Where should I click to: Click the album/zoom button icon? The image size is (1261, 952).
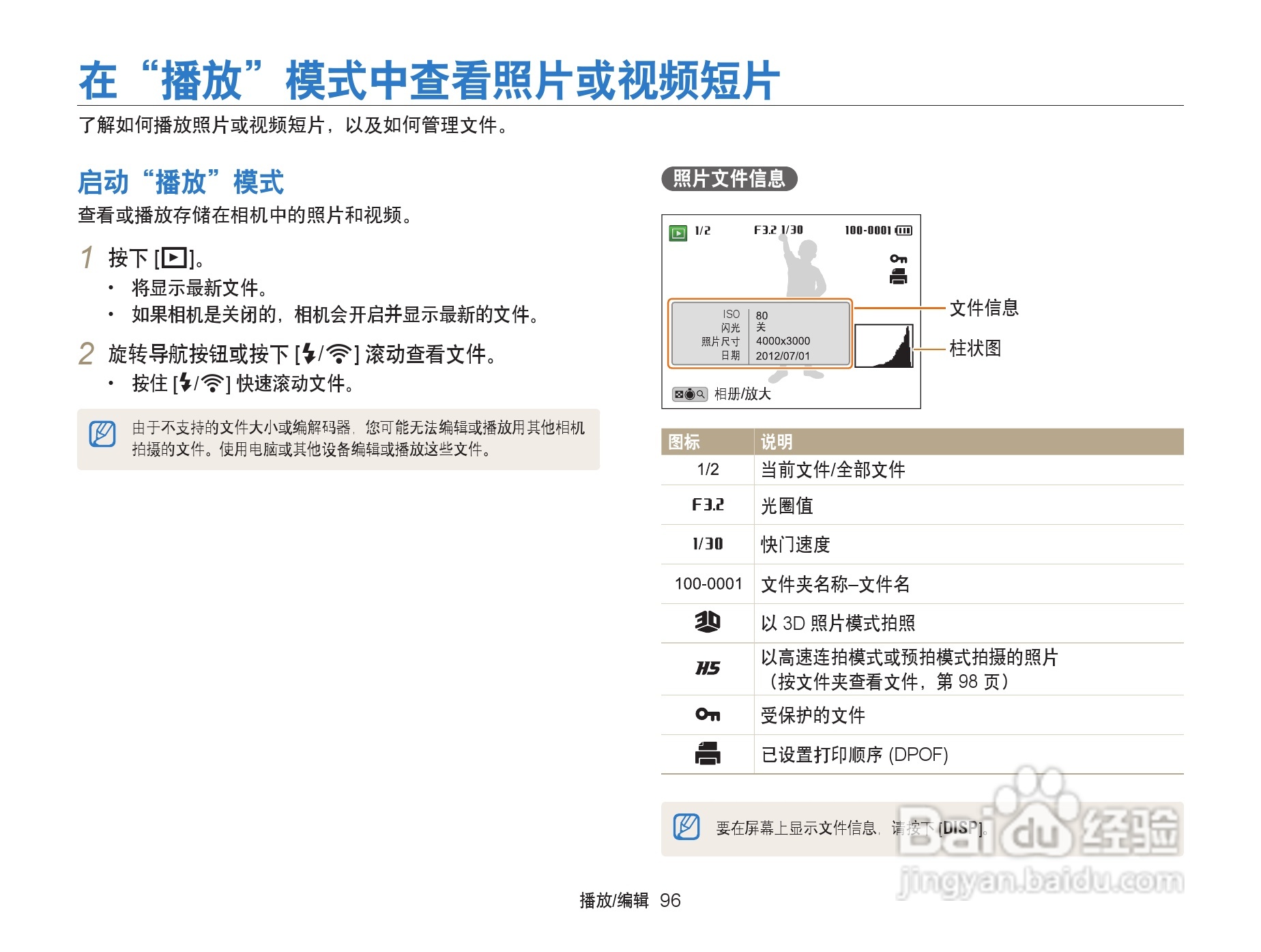(690, 394)
